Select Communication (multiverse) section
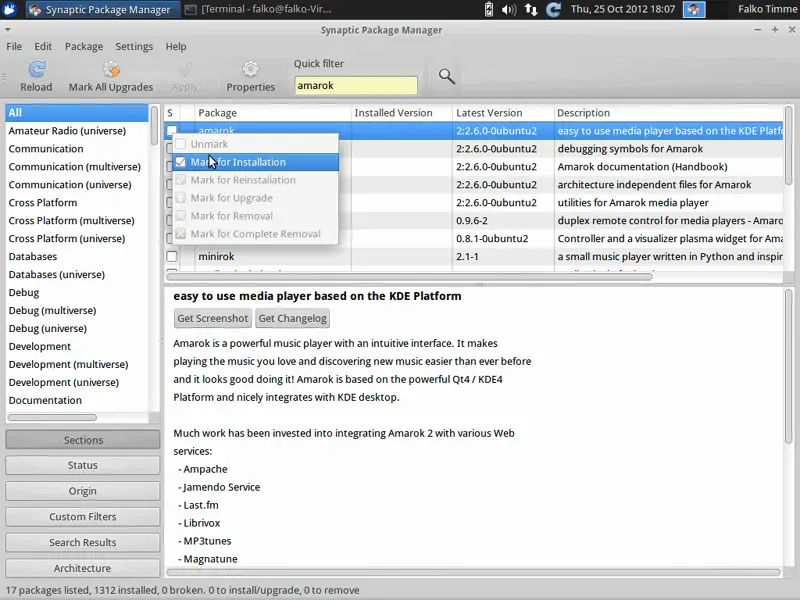This screenshot has height=600, width=800. [77, 167]
